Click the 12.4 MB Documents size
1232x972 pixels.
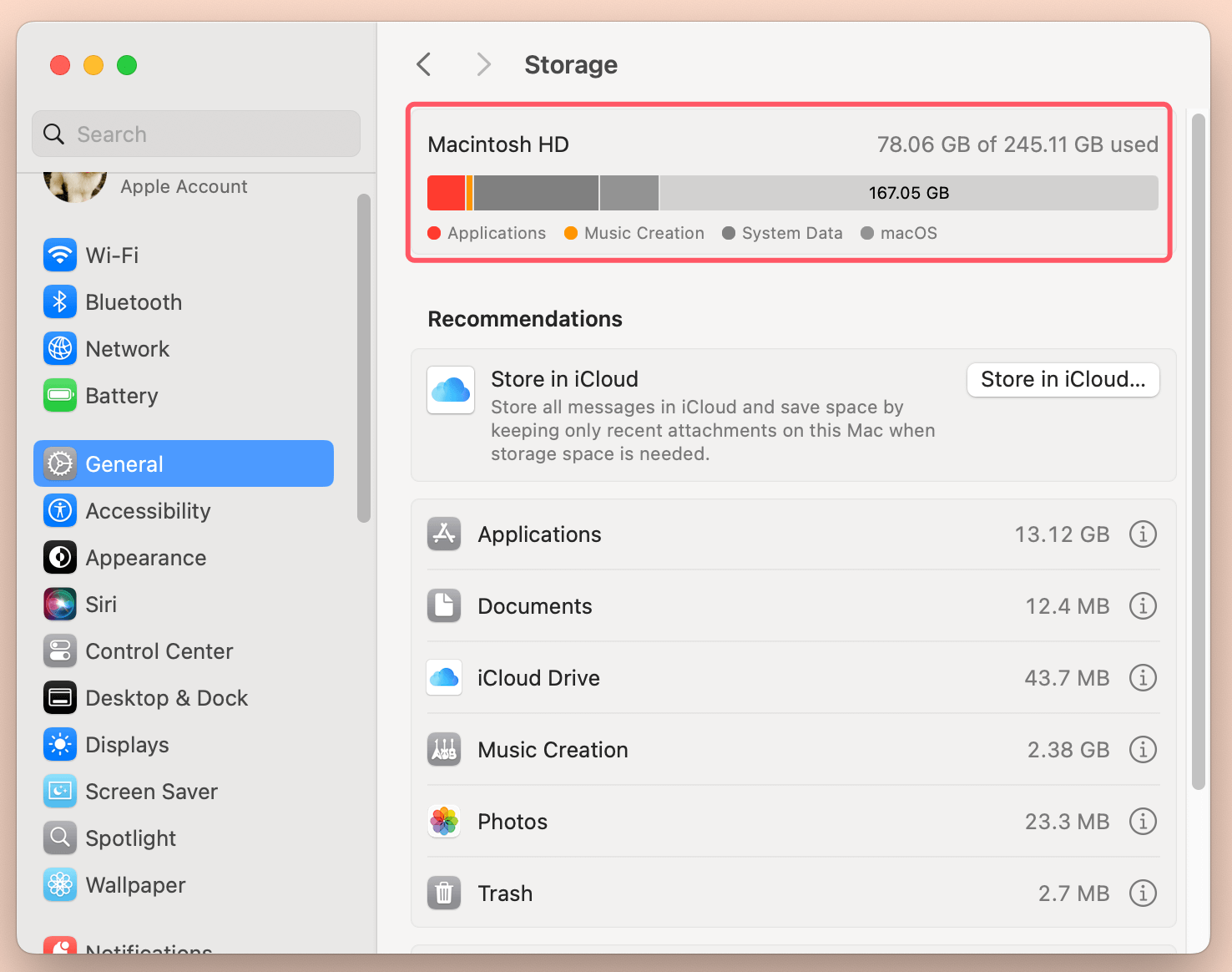[x=1068, y=606]
